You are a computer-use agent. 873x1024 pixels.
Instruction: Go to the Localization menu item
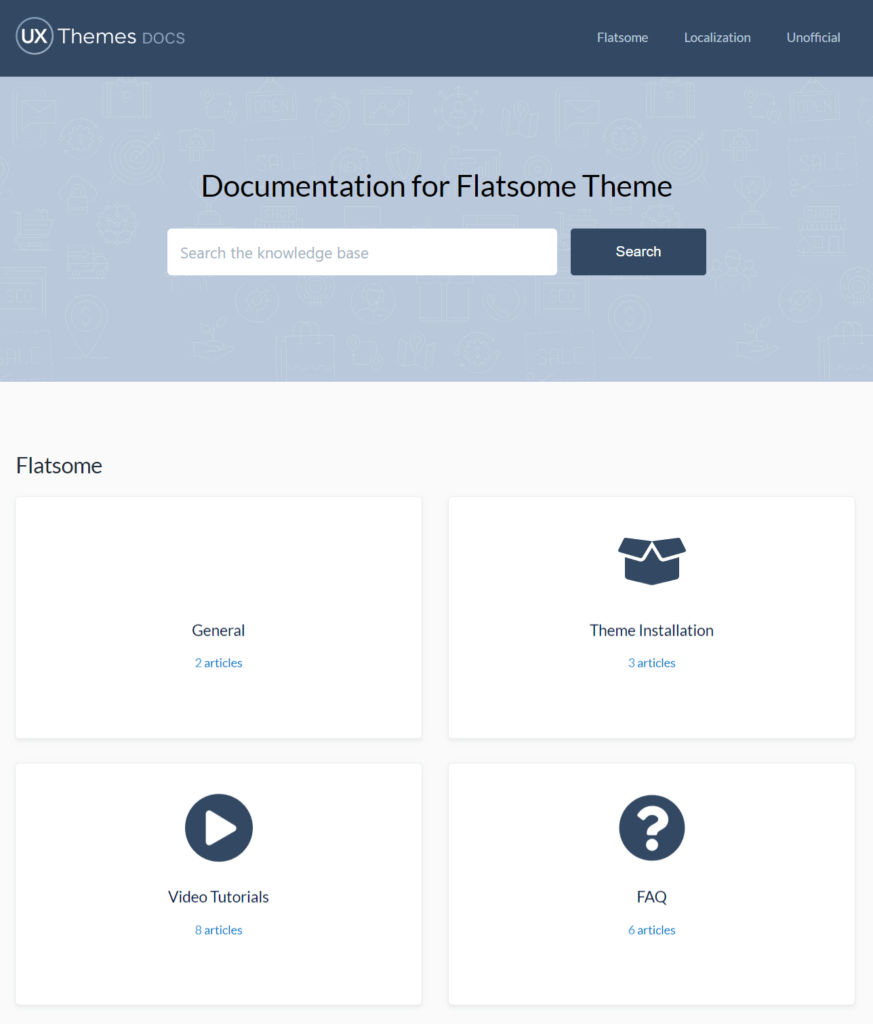pos(717,38)
